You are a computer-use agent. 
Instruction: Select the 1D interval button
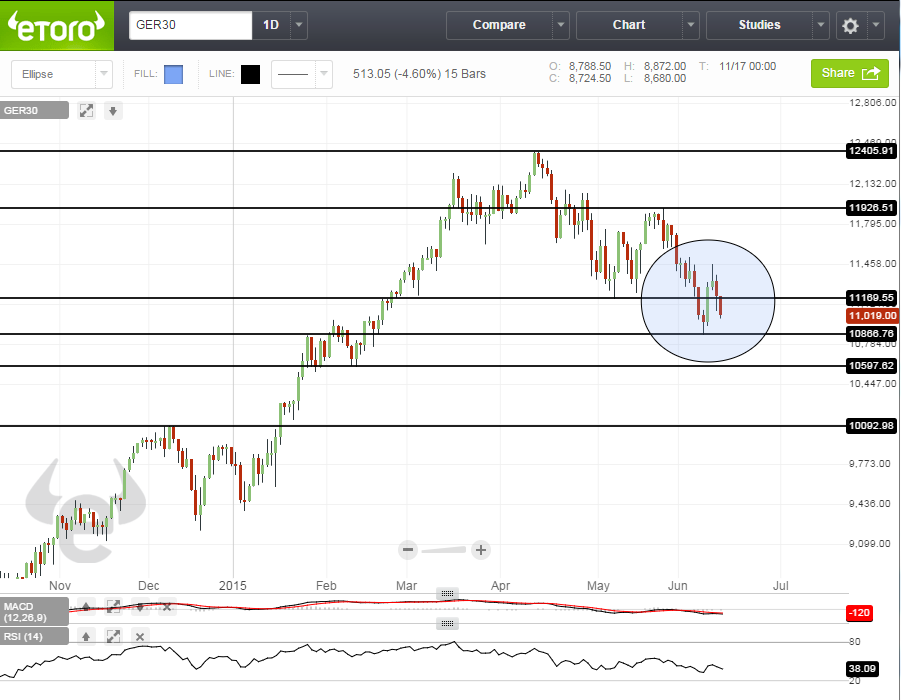click(x=271, y=25)
